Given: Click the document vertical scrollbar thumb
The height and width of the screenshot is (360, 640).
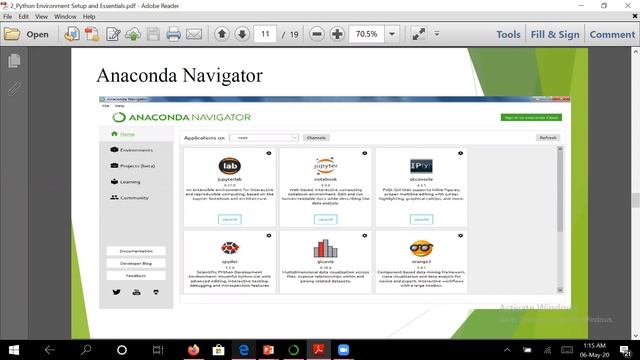Looking at the screenshot, I should pyautogui.click(x=636, y=200).
